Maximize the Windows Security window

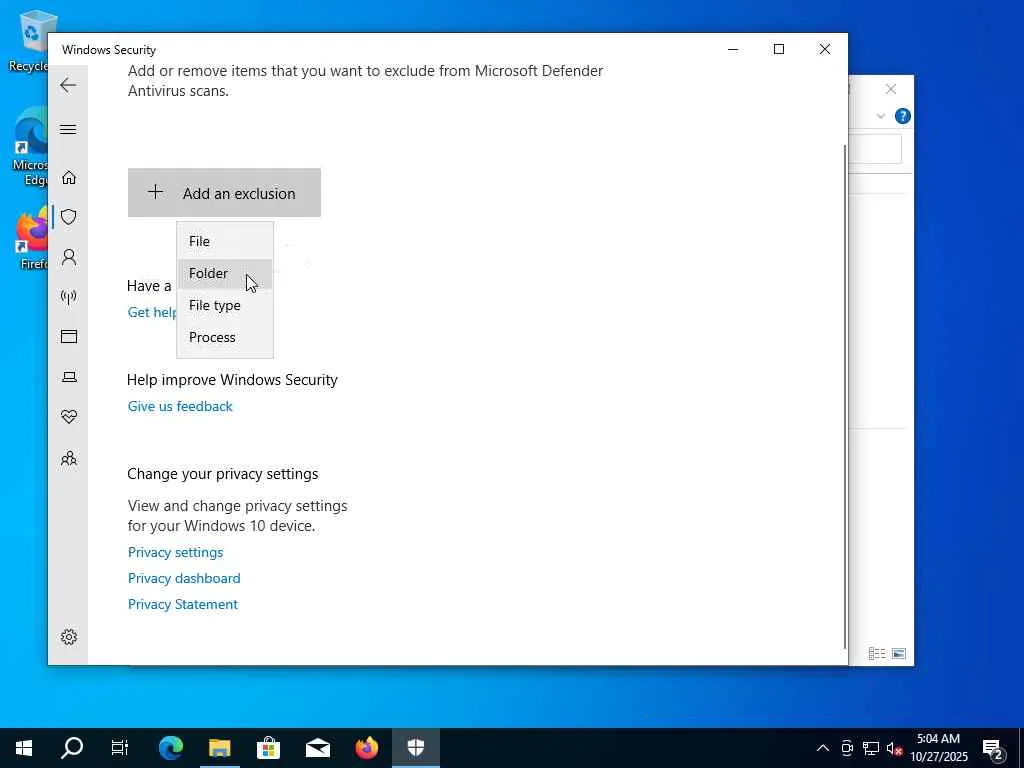(x=778, y=49)
